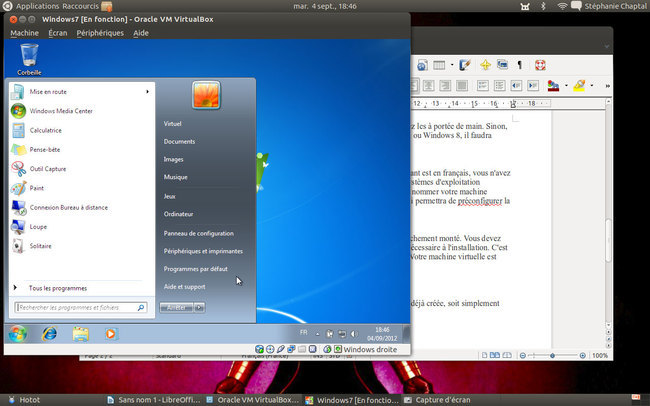This screenshot has width=650, height=406.
Task: Click the LibreOffice vertical scrollbar
Action: tap(608, 241)
